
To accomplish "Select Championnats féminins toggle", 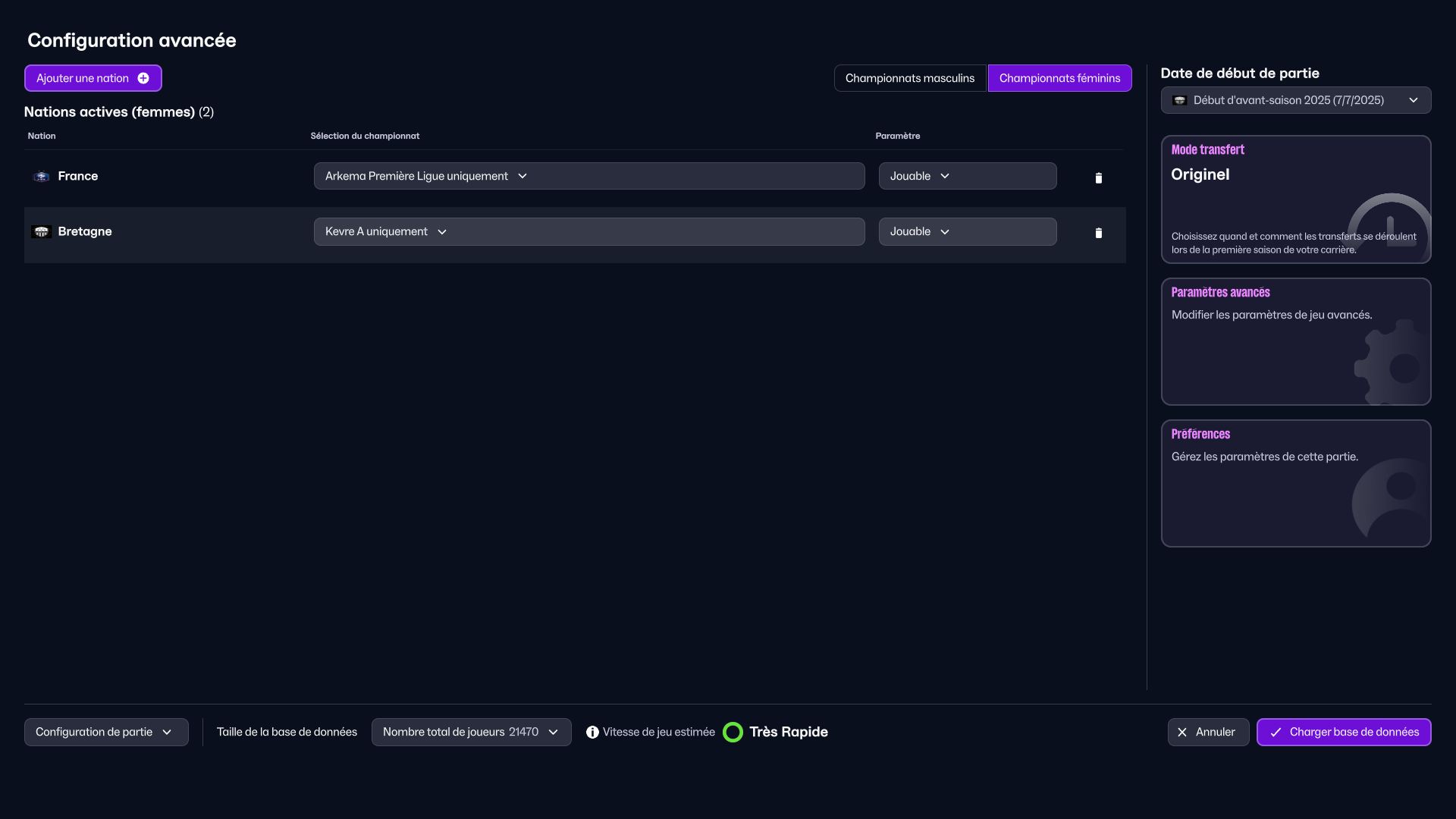I will [x=1059, y=78].
